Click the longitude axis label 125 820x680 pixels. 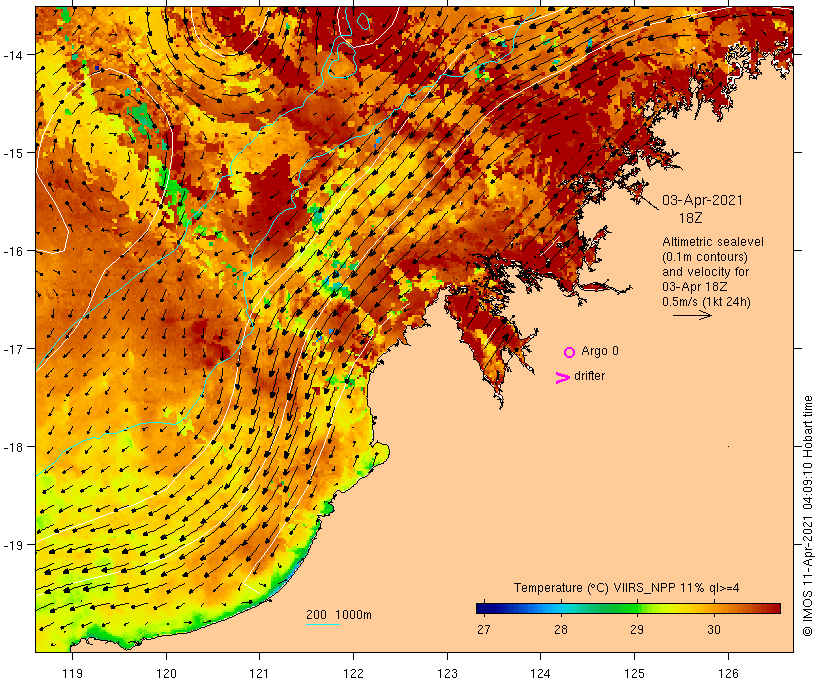(x=634, y=673)
